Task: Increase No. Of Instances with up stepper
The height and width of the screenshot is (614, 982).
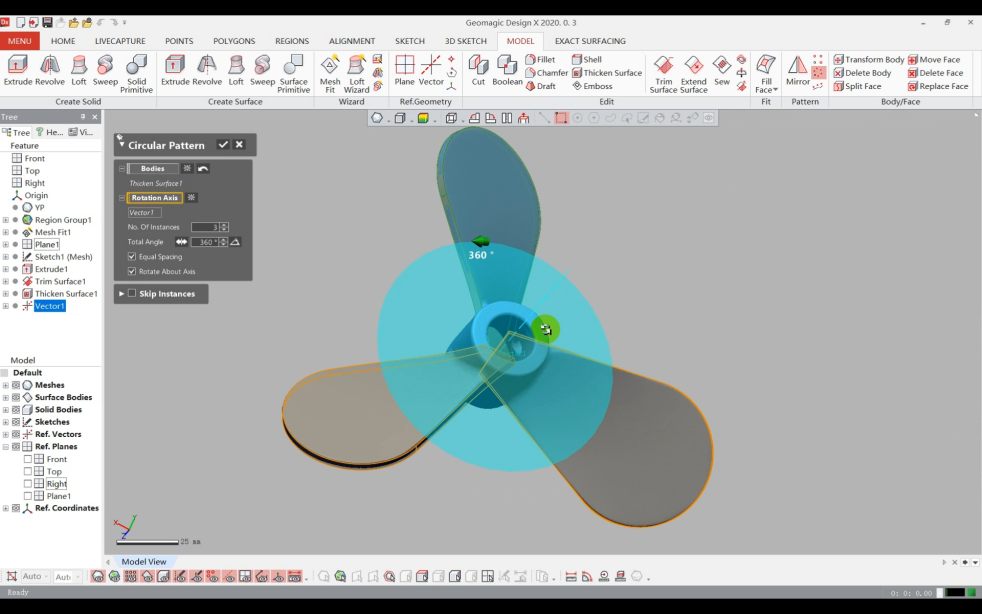Action: pyautogui.click(x=223, y=224)
